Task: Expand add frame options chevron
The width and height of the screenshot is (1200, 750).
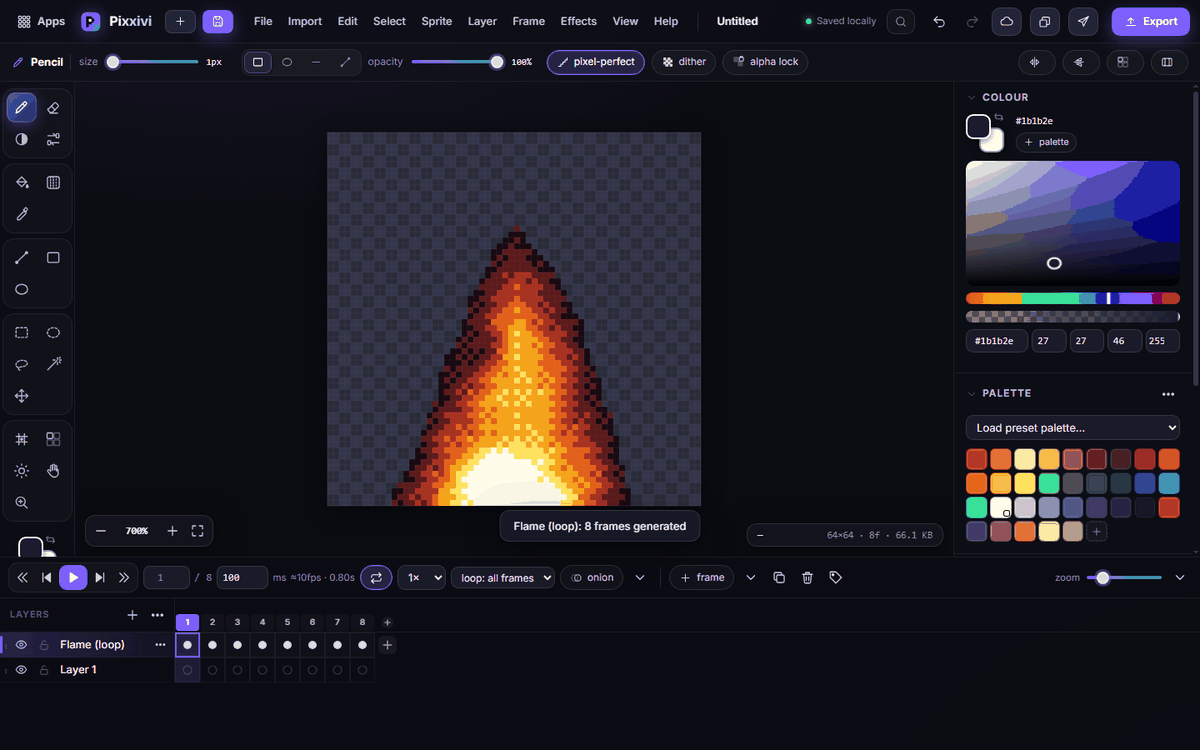Action: point(751,577)
